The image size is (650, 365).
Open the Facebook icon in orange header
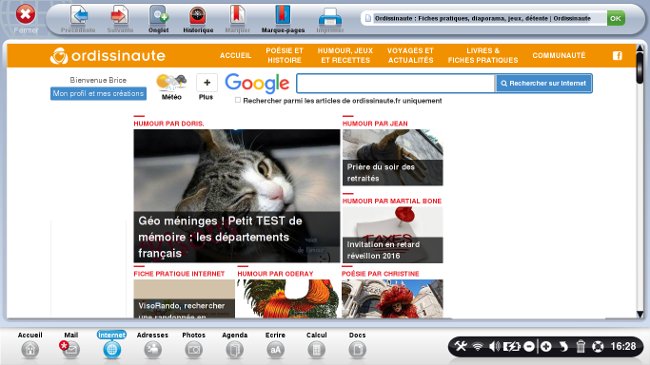[617, 56]
